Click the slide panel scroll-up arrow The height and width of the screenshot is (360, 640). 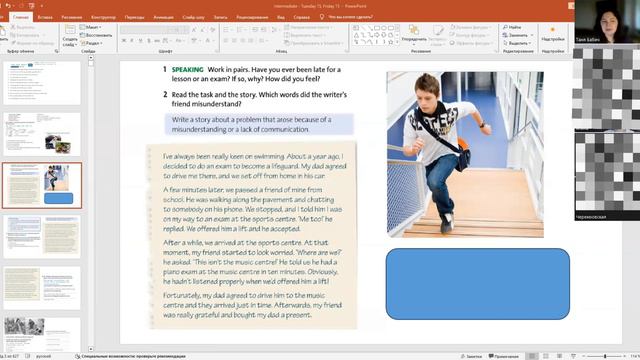[x=91, y=58]
